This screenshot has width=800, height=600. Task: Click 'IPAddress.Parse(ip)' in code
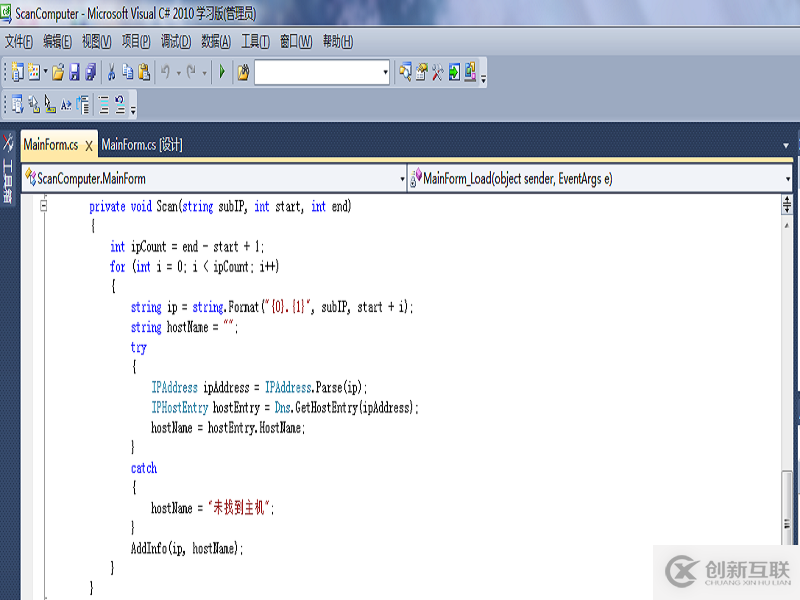(313, 388)
